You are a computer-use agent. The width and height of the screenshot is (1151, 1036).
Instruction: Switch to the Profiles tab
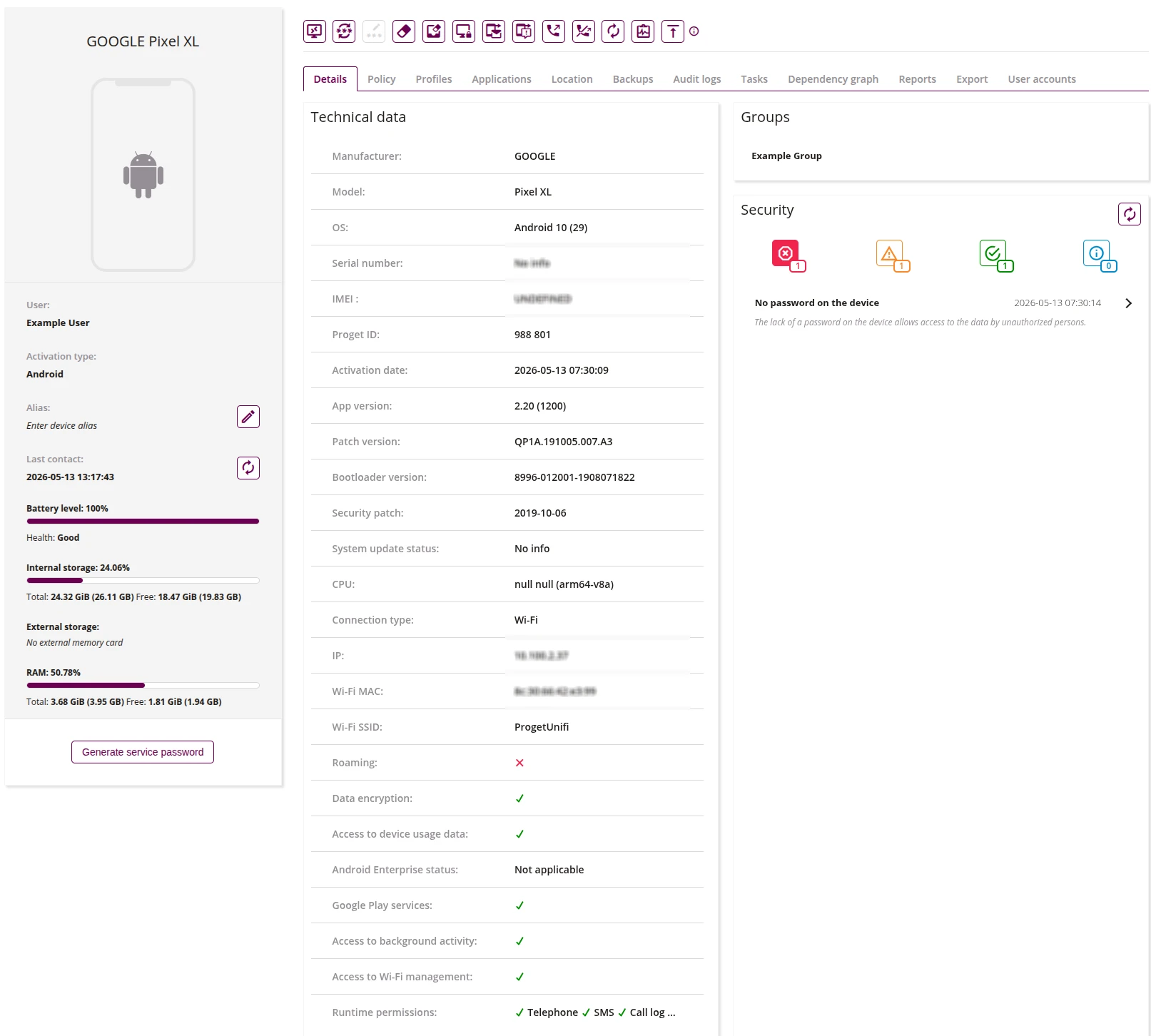(434, 79)
